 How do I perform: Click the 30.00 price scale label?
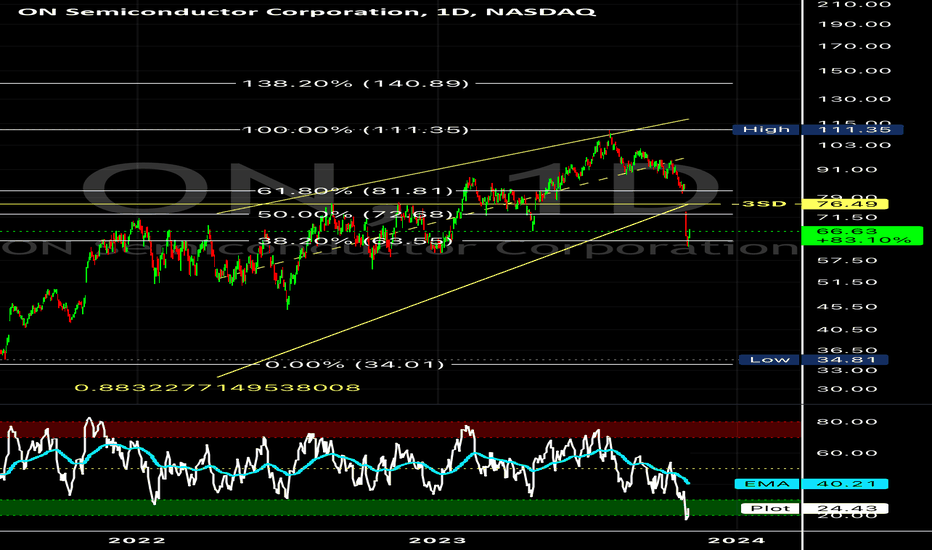click(847, 389)
